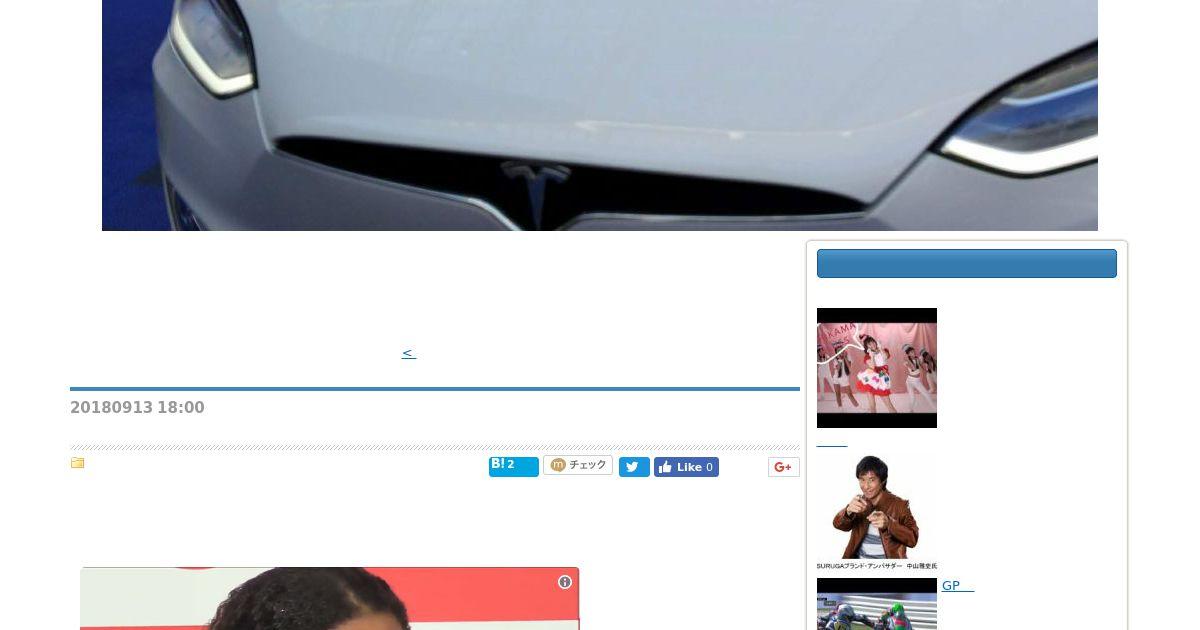Click the blue sidebar header bar
The height and width of the screenshot is (630, 1200).
click(967, 263)
